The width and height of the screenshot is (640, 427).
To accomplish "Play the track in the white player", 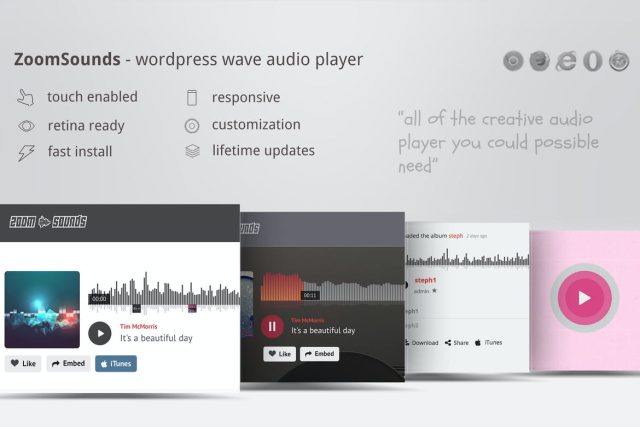I will (x=100, y=333).
